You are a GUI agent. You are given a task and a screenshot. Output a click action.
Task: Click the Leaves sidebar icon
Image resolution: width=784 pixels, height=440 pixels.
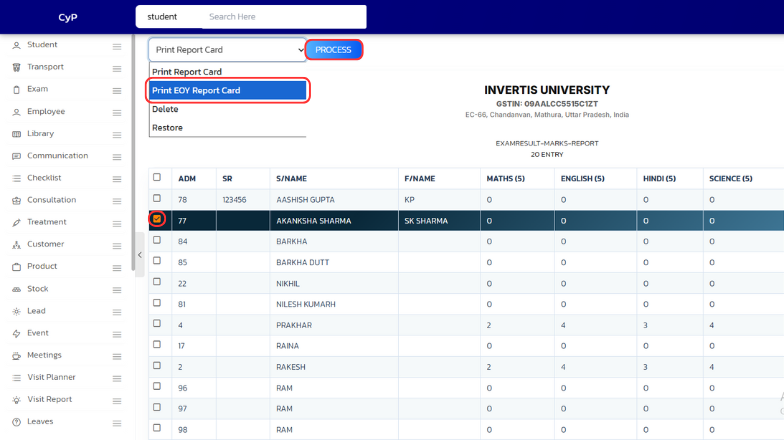tap(16, 421)
